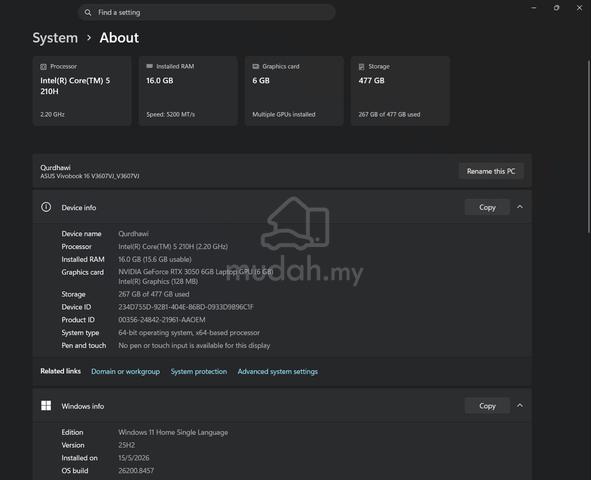Select the Device ID value
The width and height of the screenshot is (591, 480).
click(186, 307)
